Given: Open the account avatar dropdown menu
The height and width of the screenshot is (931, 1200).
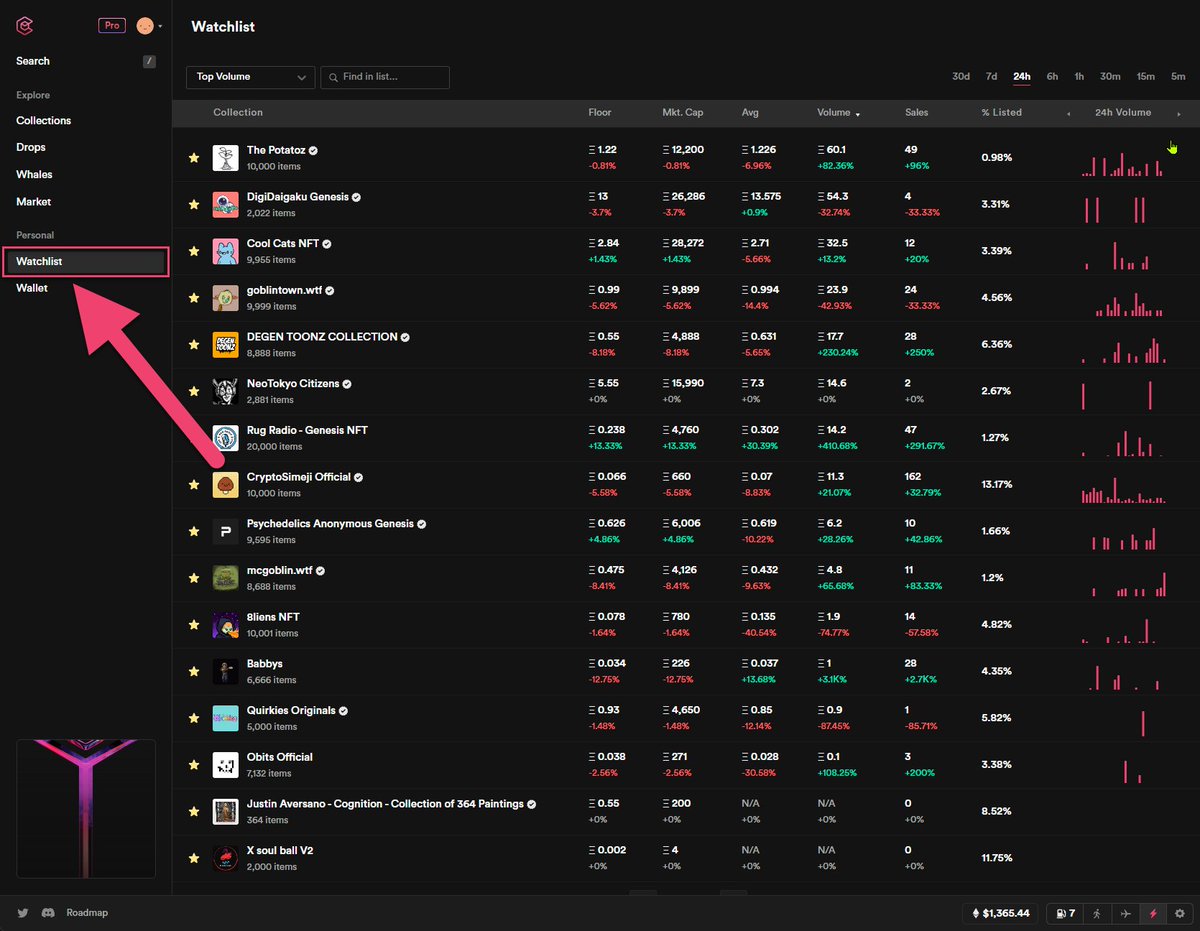Looking at the screenshot, I should (149, 26).
